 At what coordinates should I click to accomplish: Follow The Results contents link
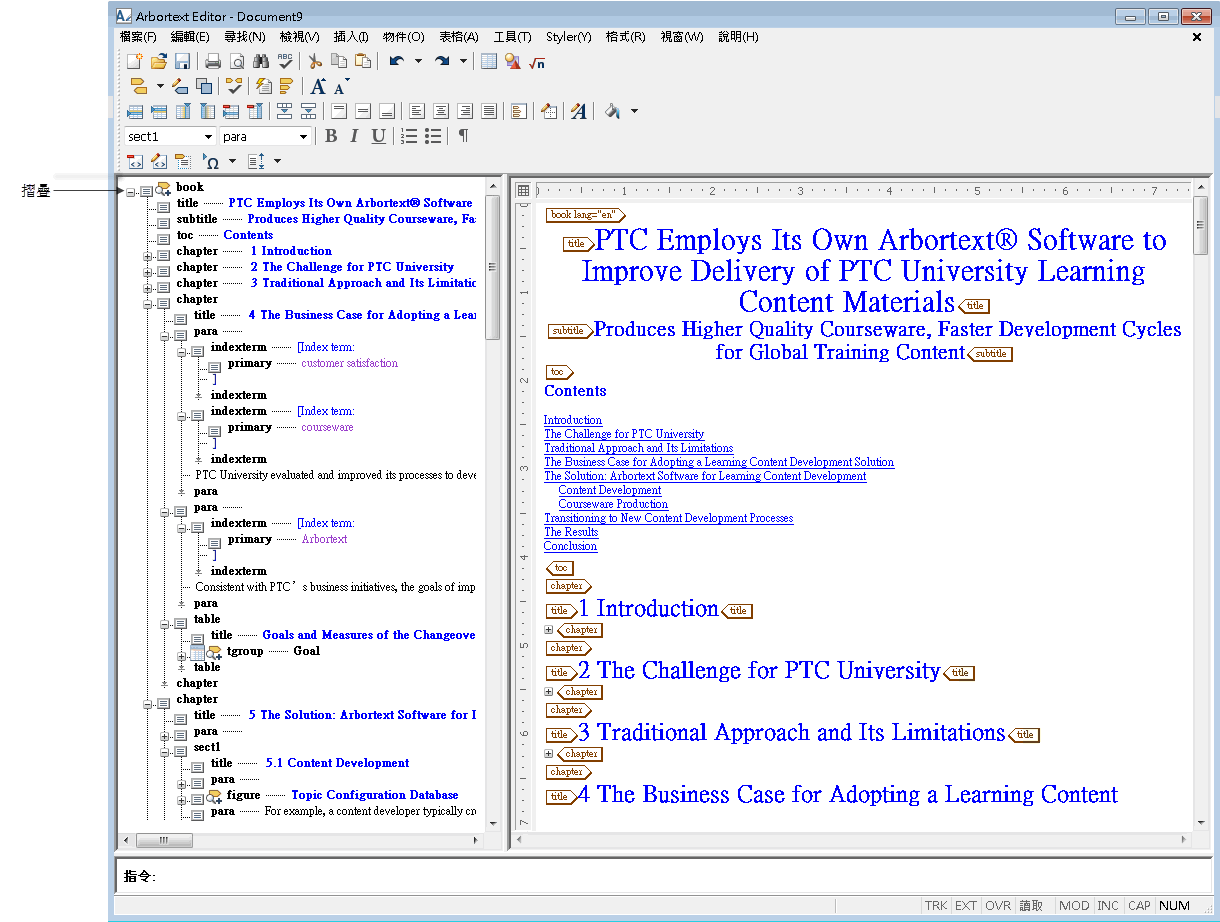(x=571, y=532)
